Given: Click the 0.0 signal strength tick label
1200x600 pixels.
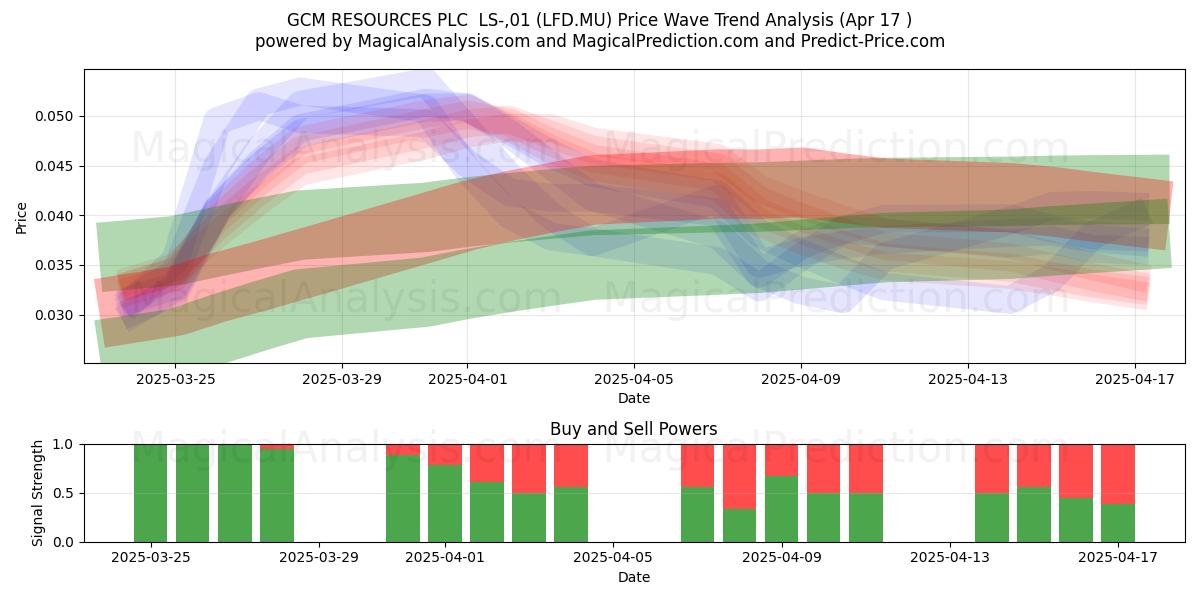Looking at the screenshot, I should tap(64, 542).
